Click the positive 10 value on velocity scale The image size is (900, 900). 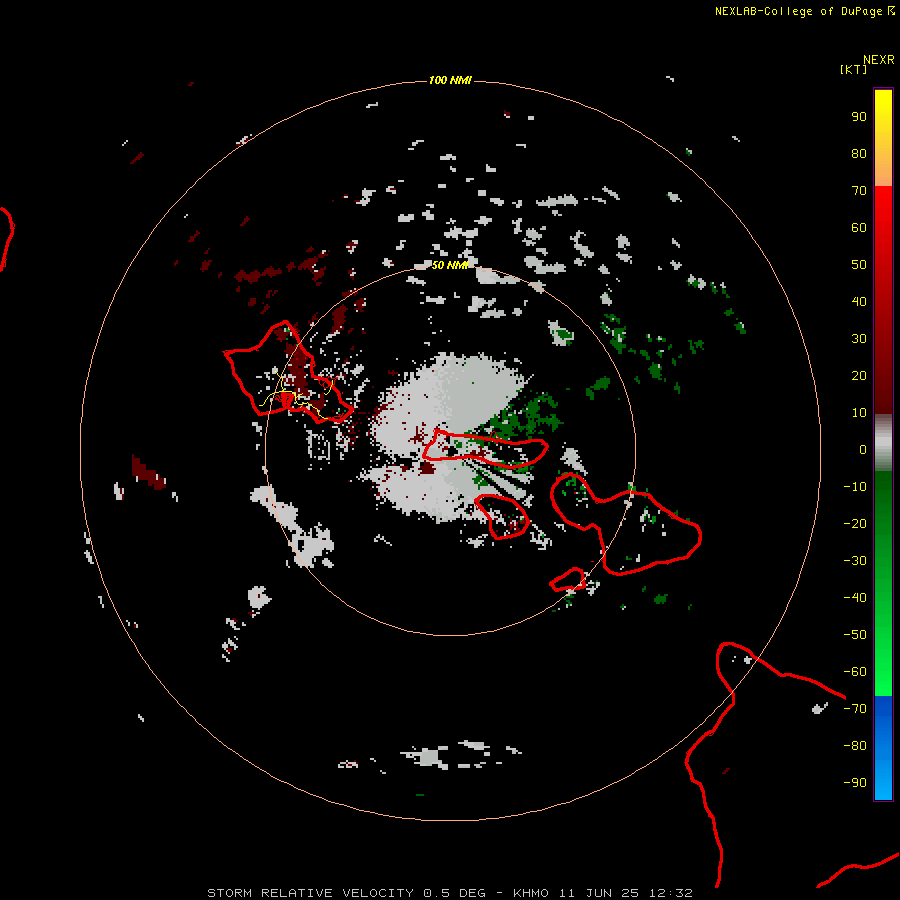pos(859,413)
